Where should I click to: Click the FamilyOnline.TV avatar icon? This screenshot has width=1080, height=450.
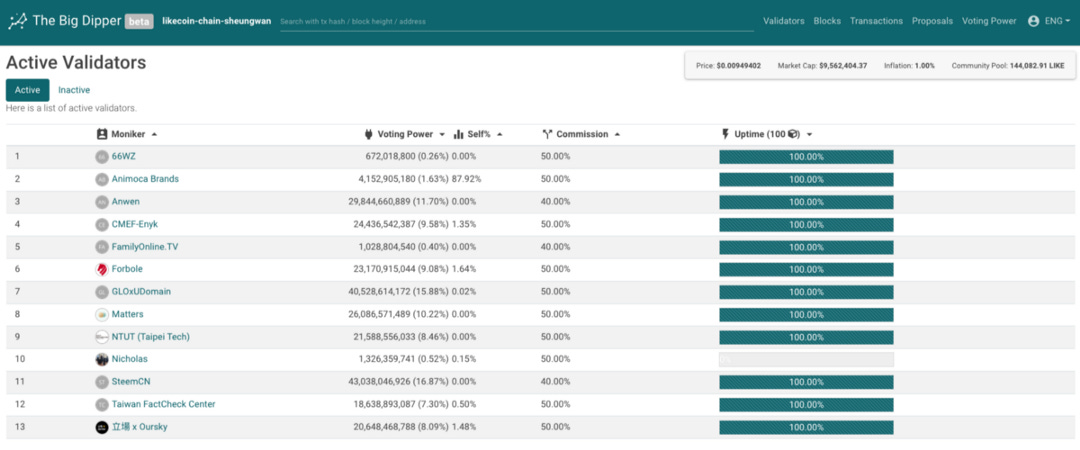[102, 247]
